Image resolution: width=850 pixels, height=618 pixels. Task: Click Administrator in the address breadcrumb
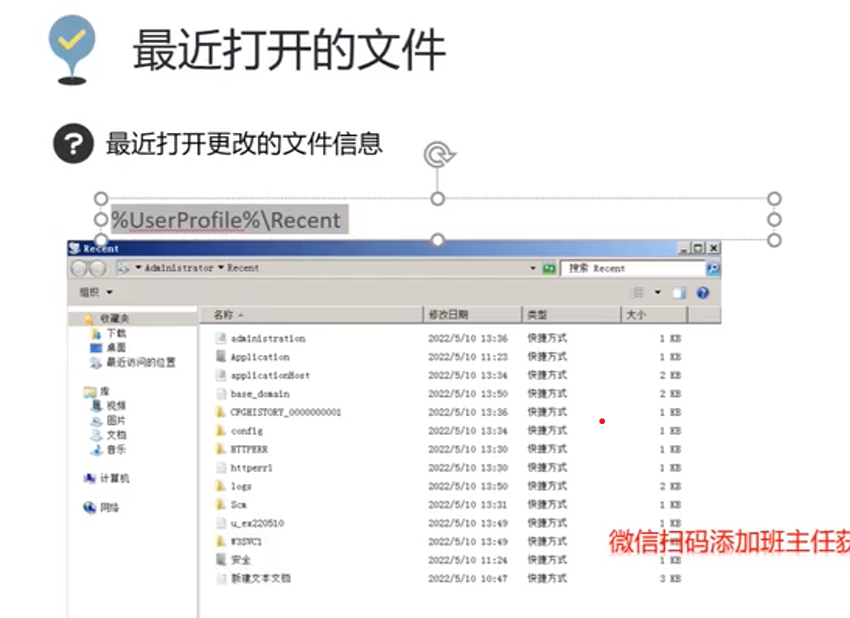click(179, 268)
